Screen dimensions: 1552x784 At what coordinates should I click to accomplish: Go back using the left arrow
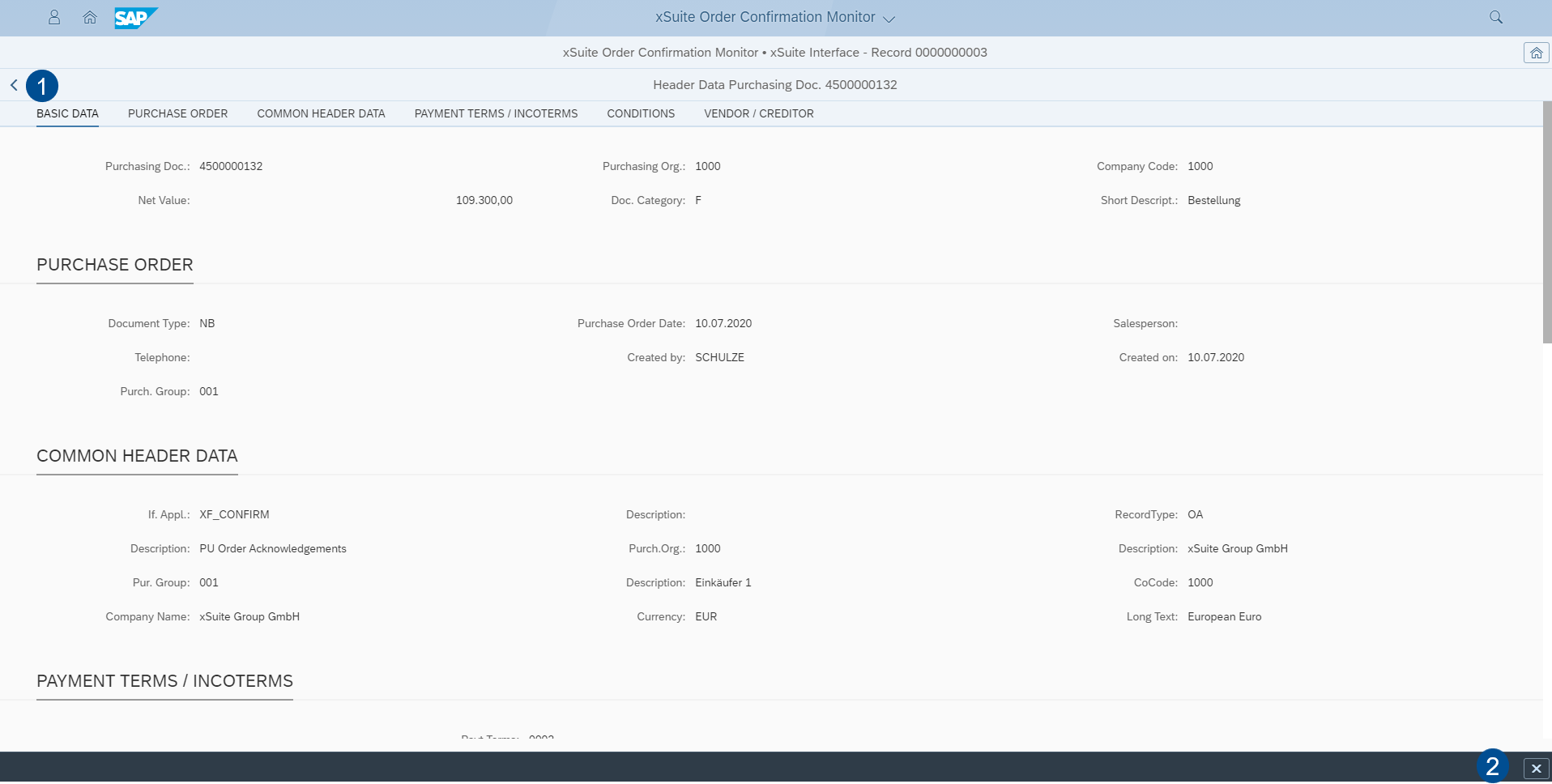tap(14, 85)
